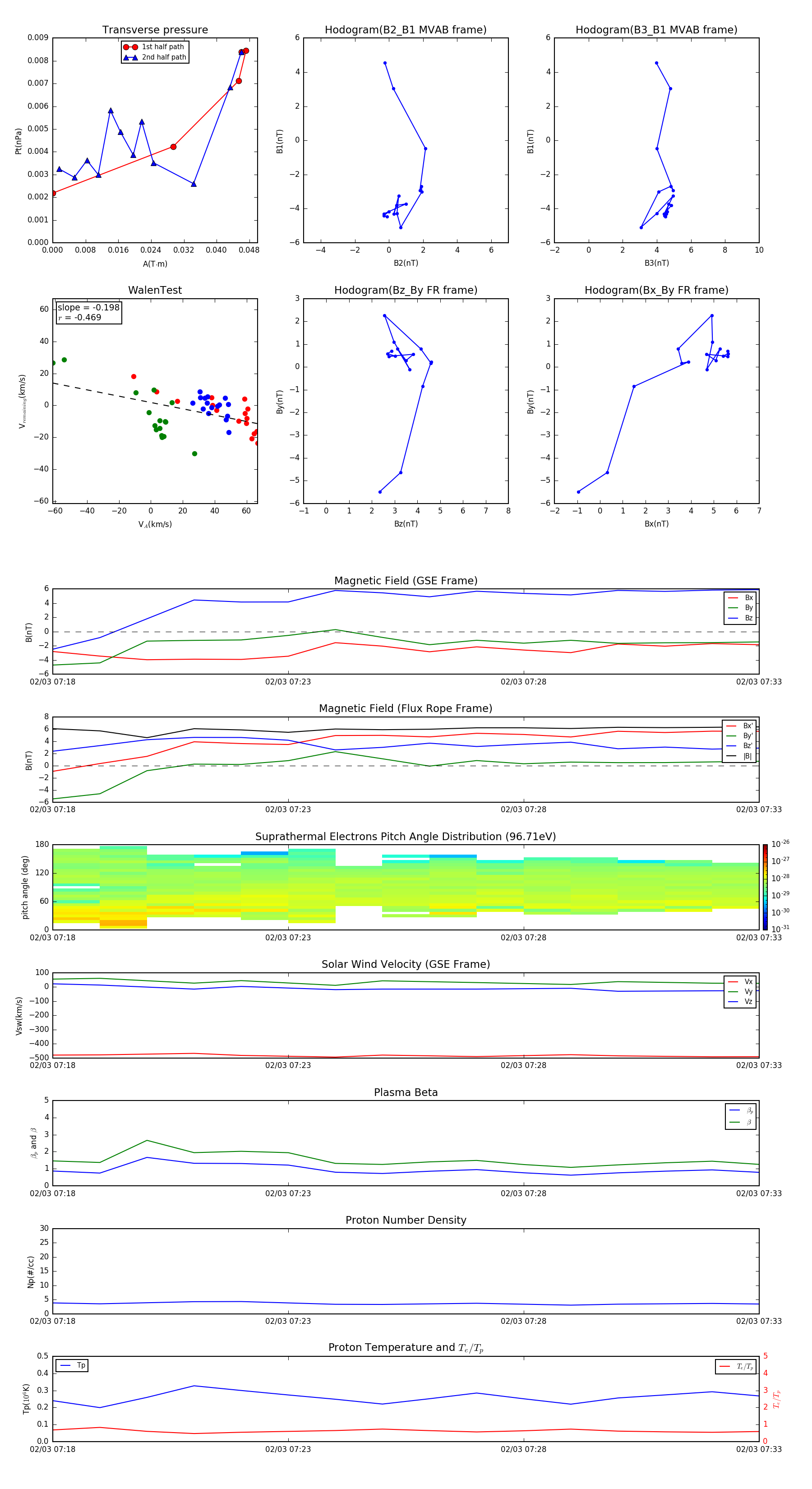
Task: Click the "Hodogram(B2_B1 MVAB frame)" title
Action: point(406,30)
